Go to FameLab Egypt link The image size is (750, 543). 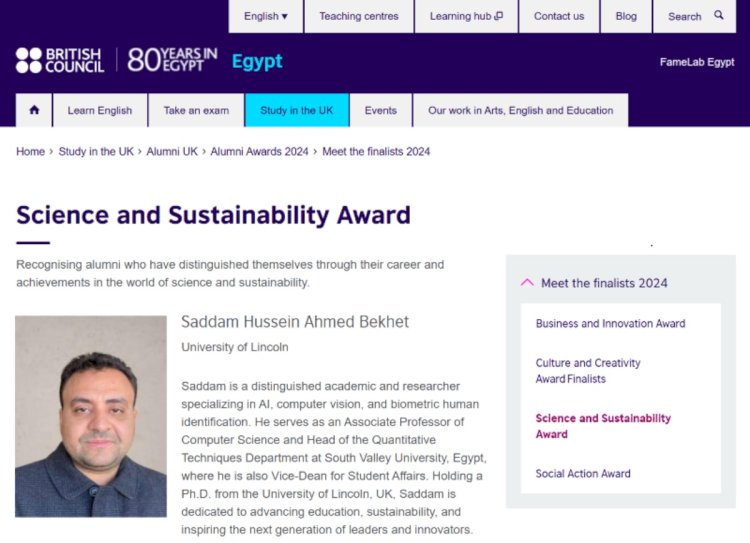[697, 62]
